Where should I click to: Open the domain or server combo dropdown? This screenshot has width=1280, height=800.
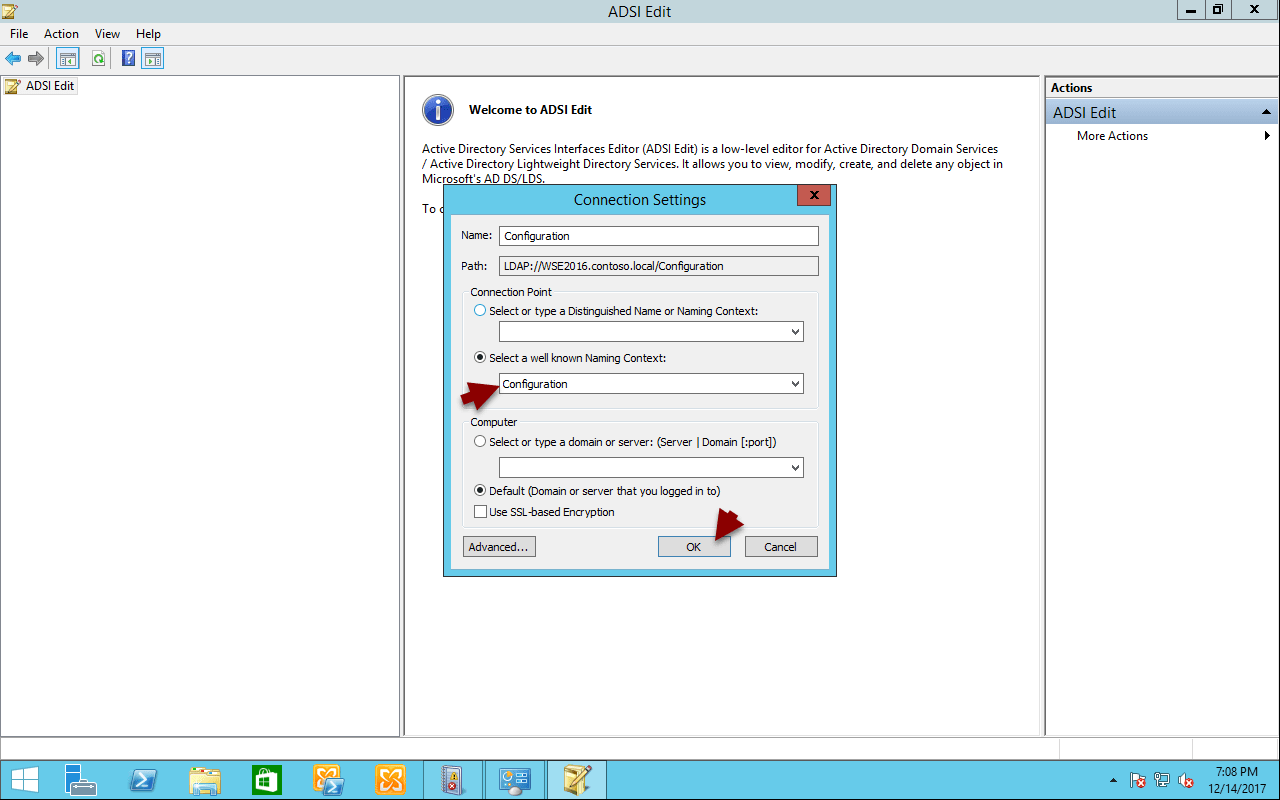coord(795,467)
